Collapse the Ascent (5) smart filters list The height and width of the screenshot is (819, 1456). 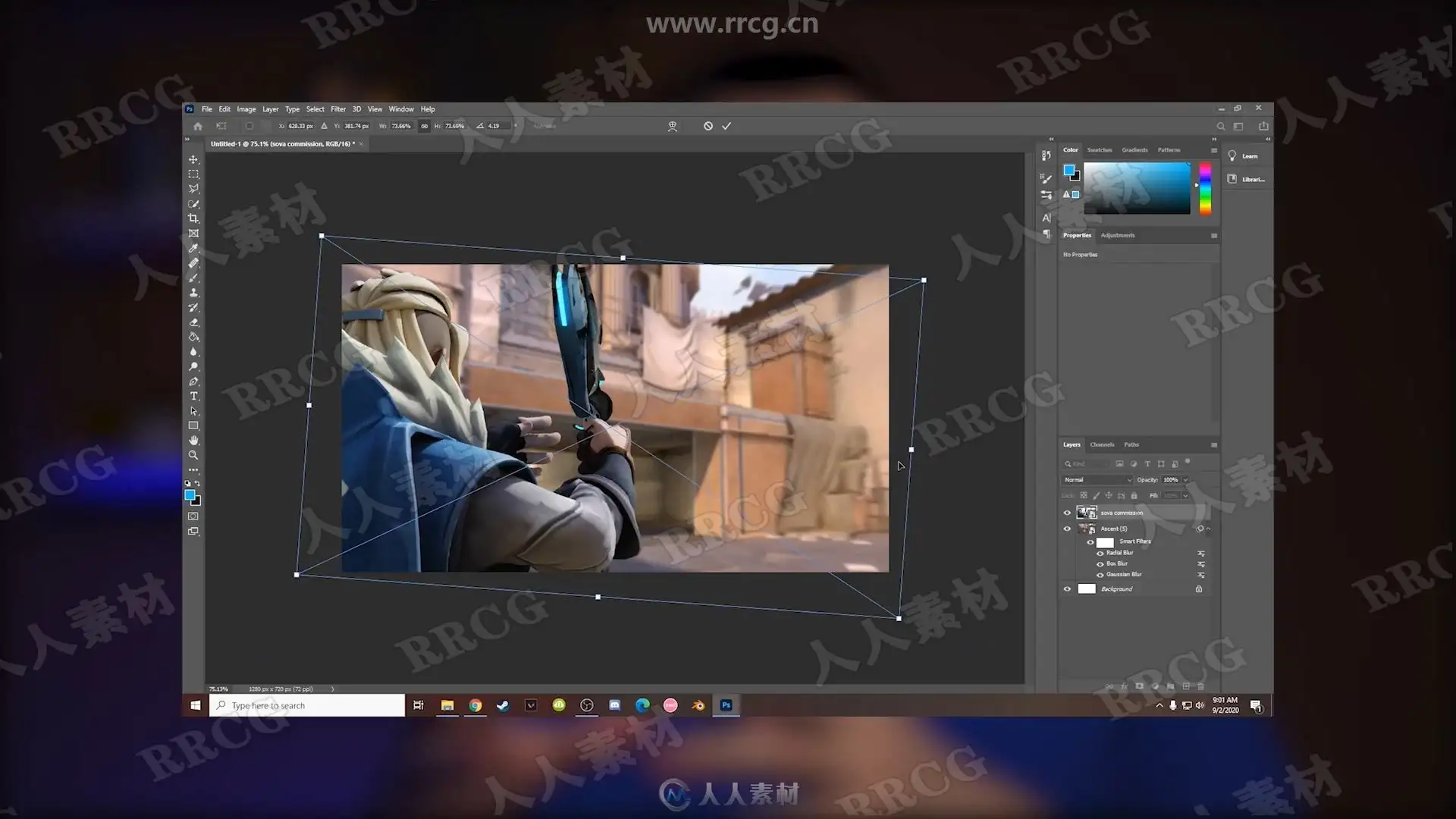coord(1208,529)
